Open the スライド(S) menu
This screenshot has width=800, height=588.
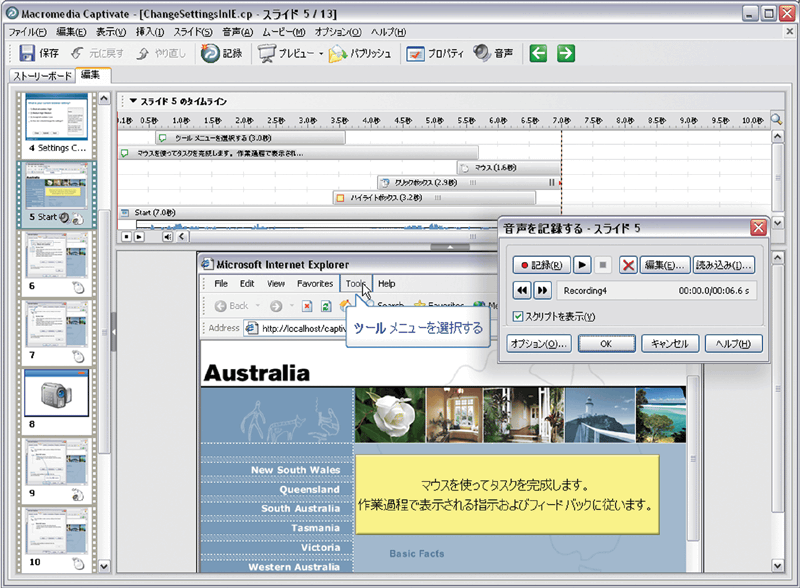tap(193, 32)
